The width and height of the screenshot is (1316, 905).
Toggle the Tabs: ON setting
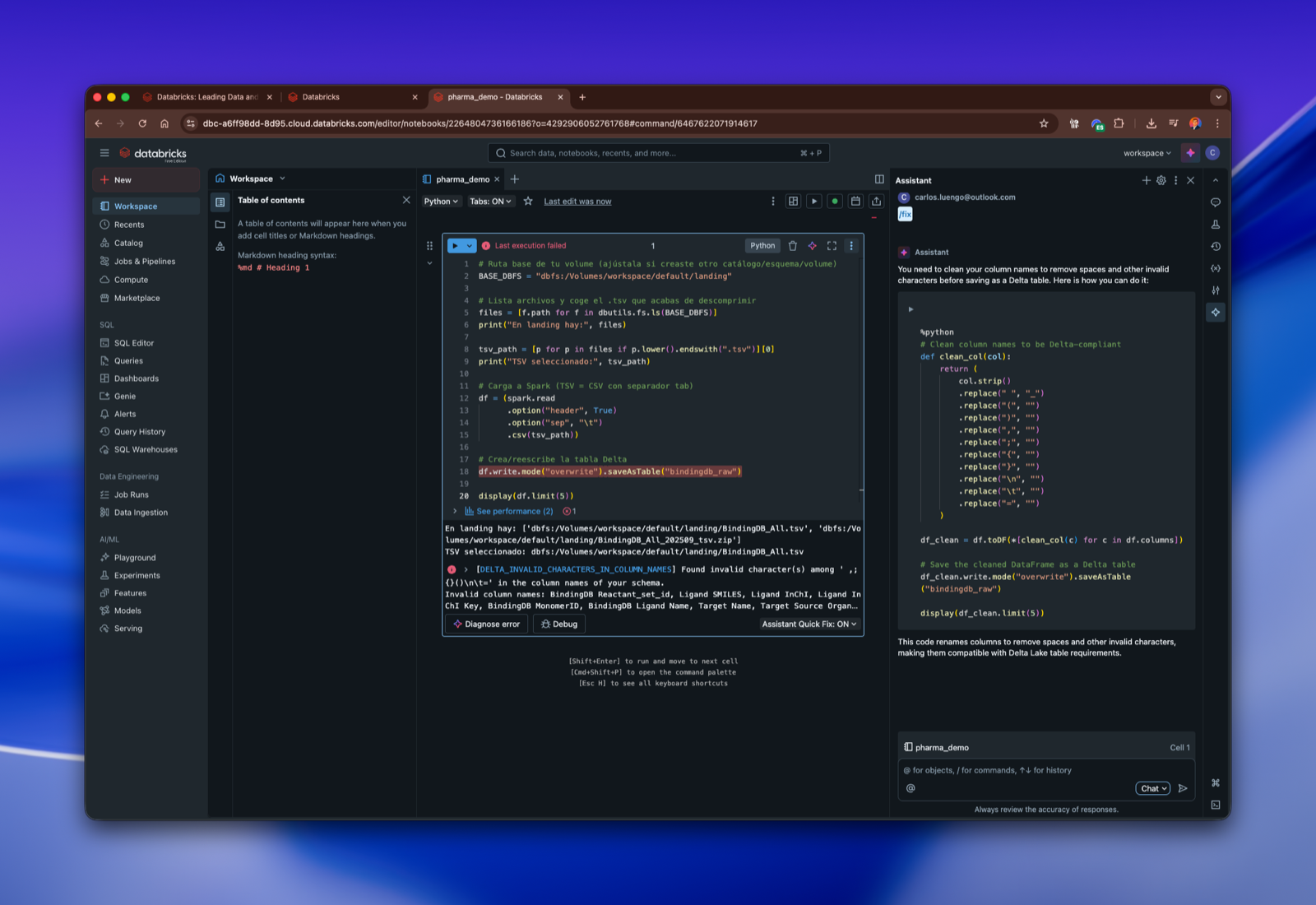[x=491, y=201]
